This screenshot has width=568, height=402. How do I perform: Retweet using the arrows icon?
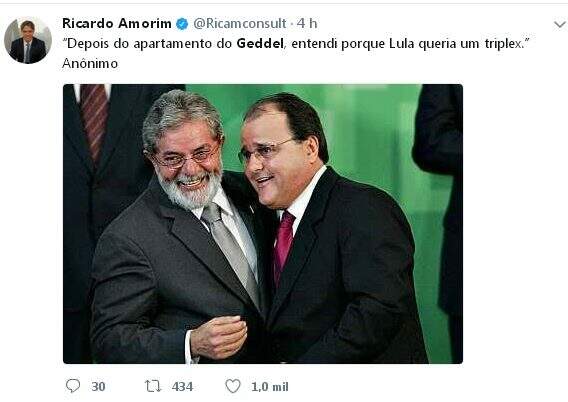pos(153,386)
